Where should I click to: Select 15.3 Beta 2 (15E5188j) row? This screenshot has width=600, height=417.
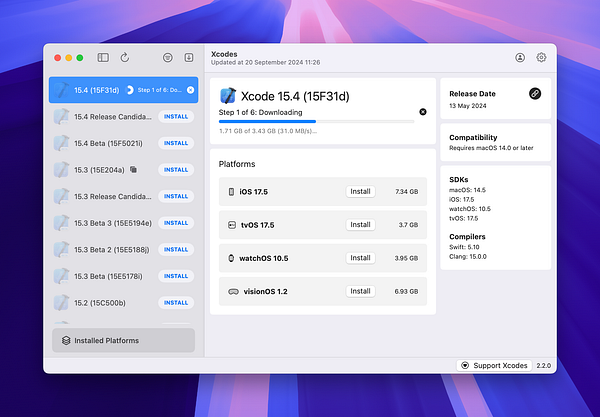(x=123, y=249)
